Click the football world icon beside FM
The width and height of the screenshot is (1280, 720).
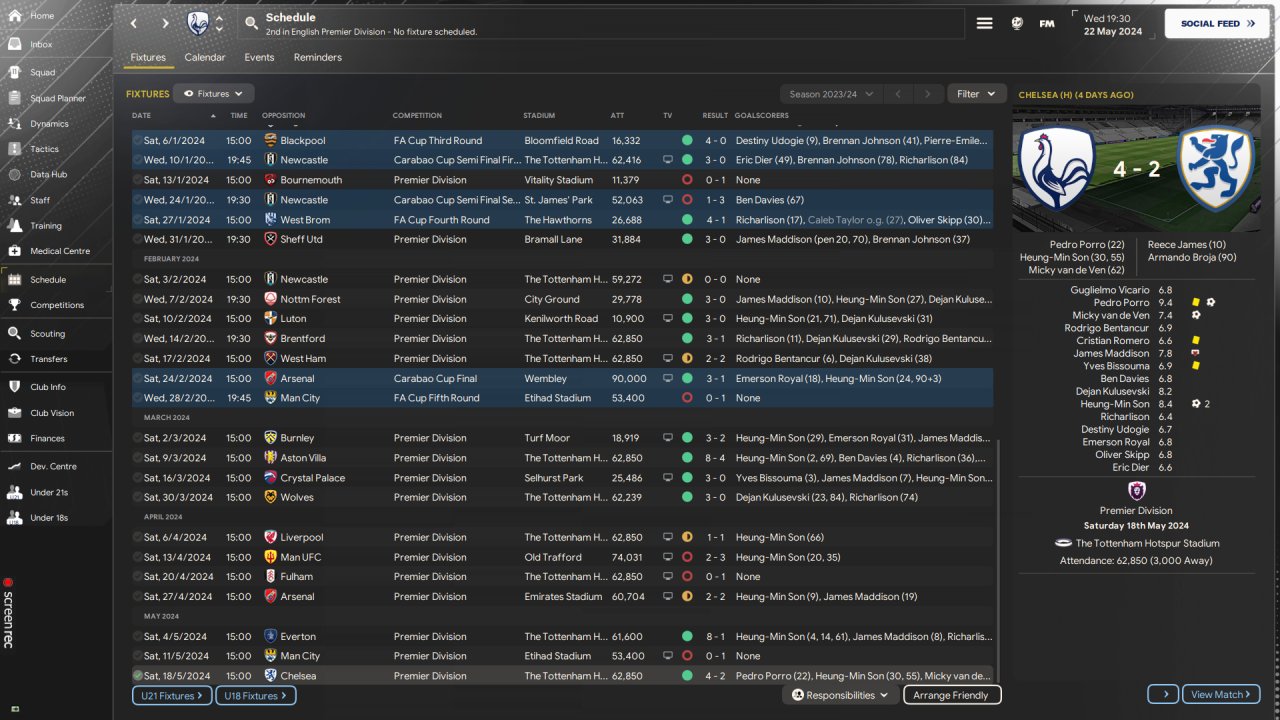coord(1017,23)
